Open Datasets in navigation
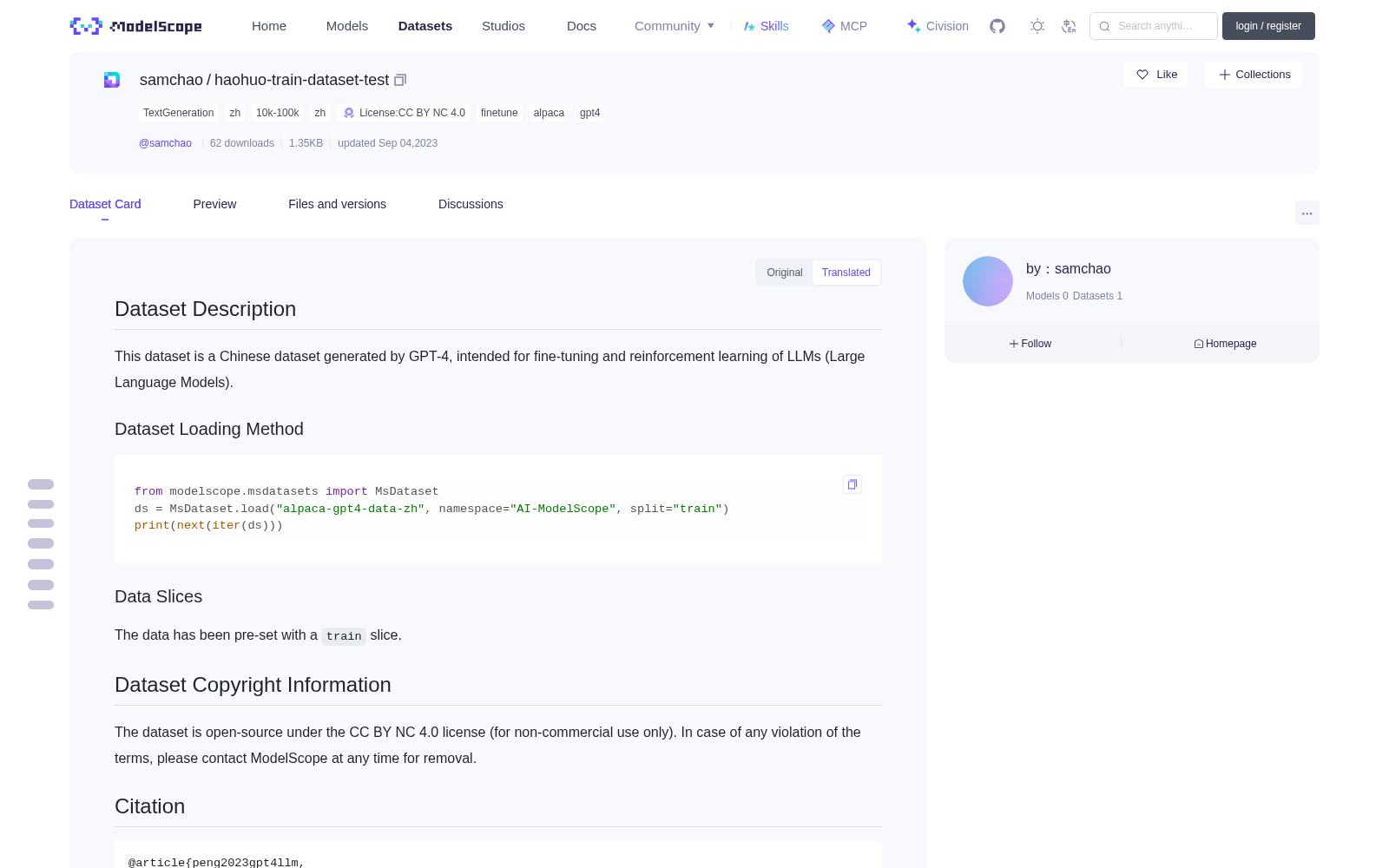 tap(425, 26)
